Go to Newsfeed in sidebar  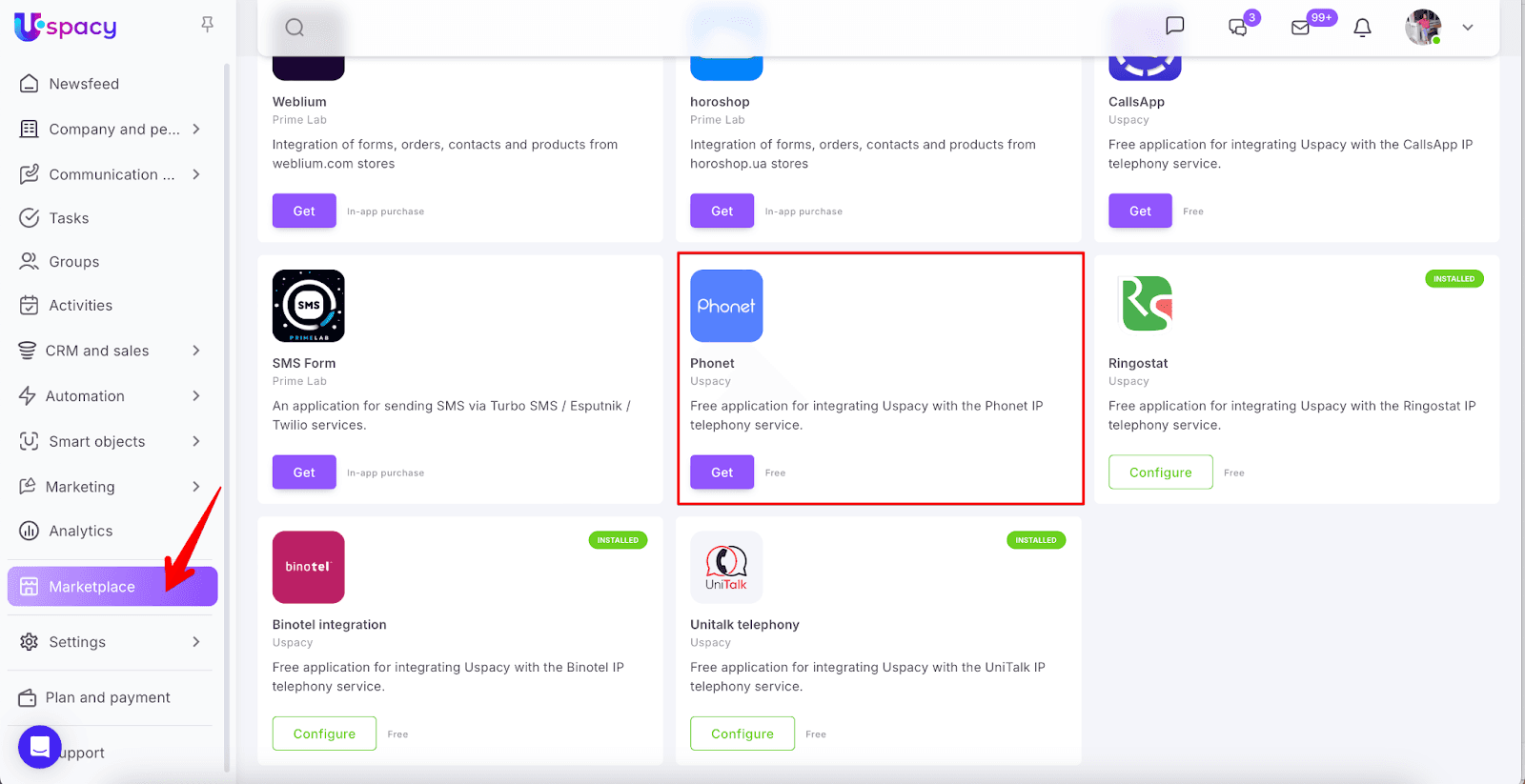coord(84,84)
